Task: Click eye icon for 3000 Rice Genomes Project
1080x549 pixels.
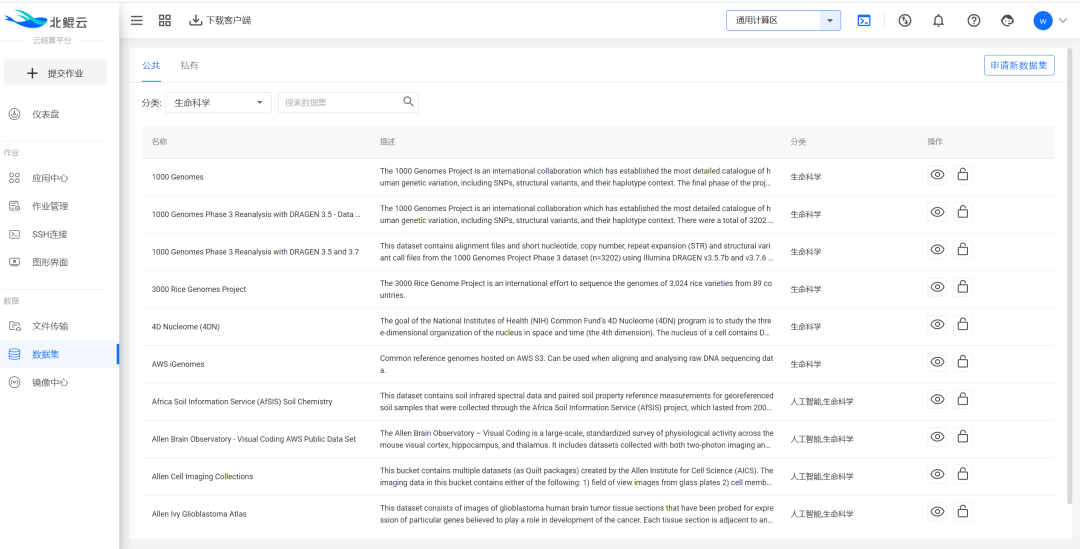Action: coord(937,287)
